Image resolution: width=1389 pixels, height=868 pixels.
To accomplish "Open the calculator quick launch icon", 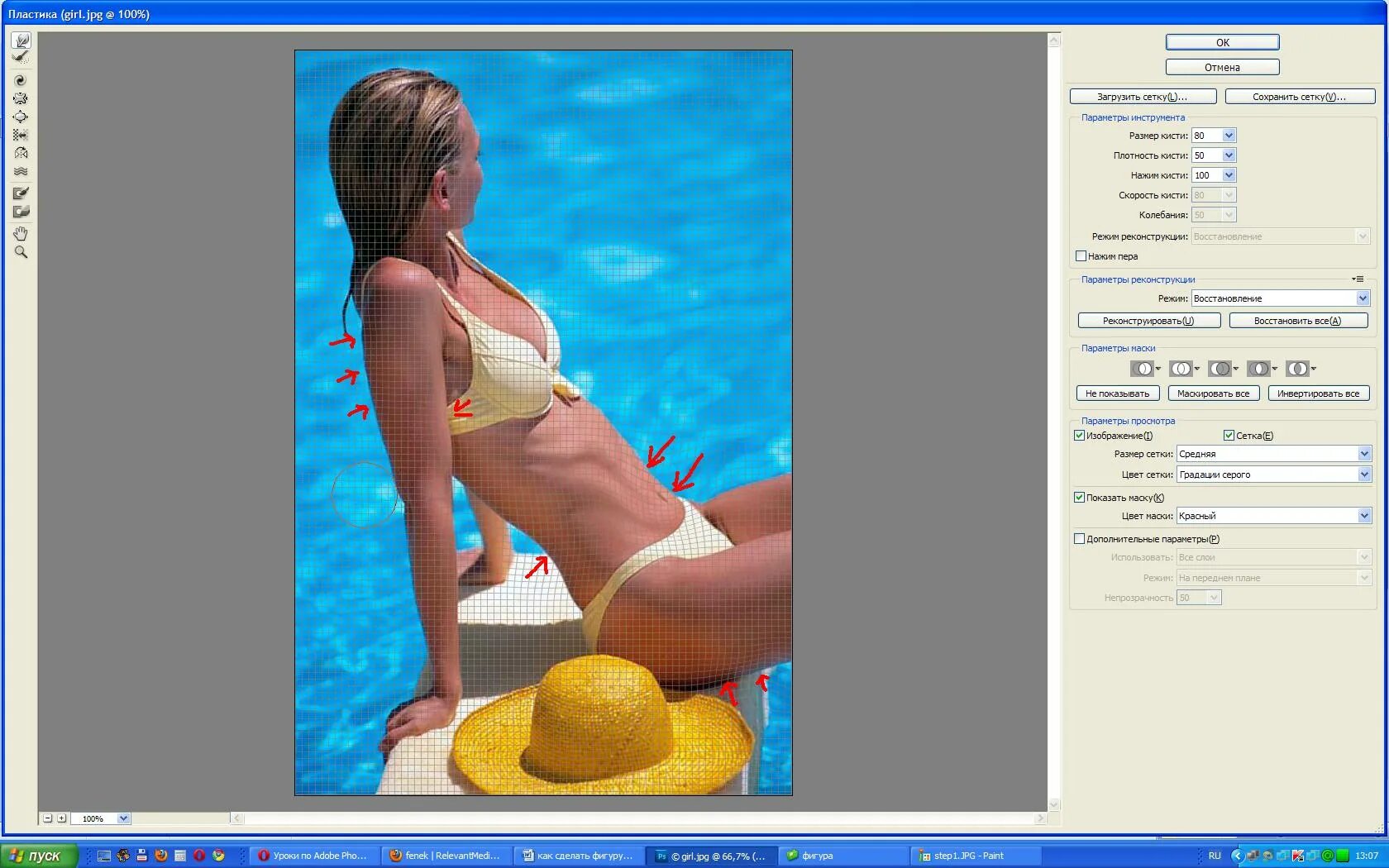I will (180, 856).
